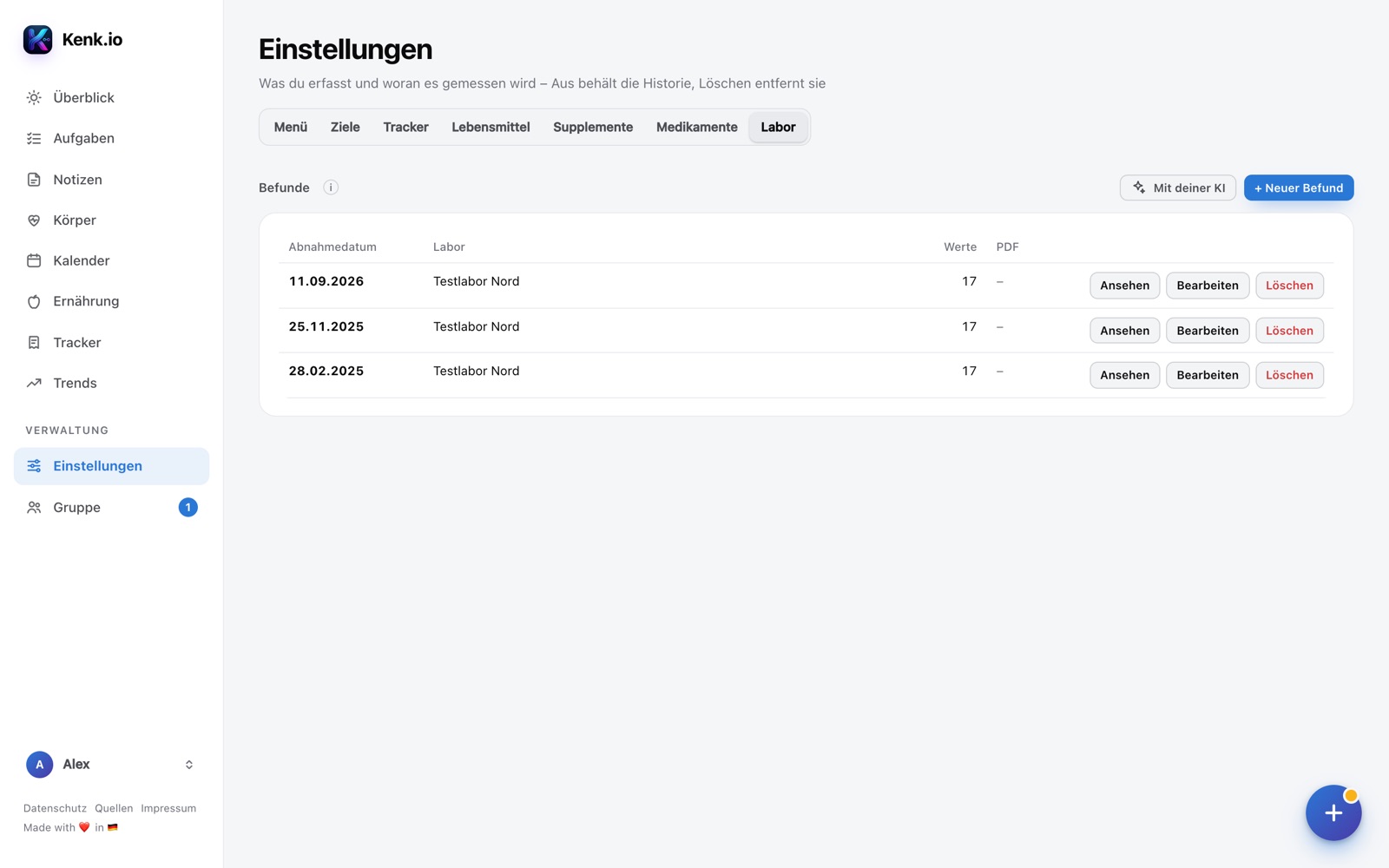Delete the 11.09.2026 result
The height and width of the screenshot is (868, 1389).
[1289, 286]
